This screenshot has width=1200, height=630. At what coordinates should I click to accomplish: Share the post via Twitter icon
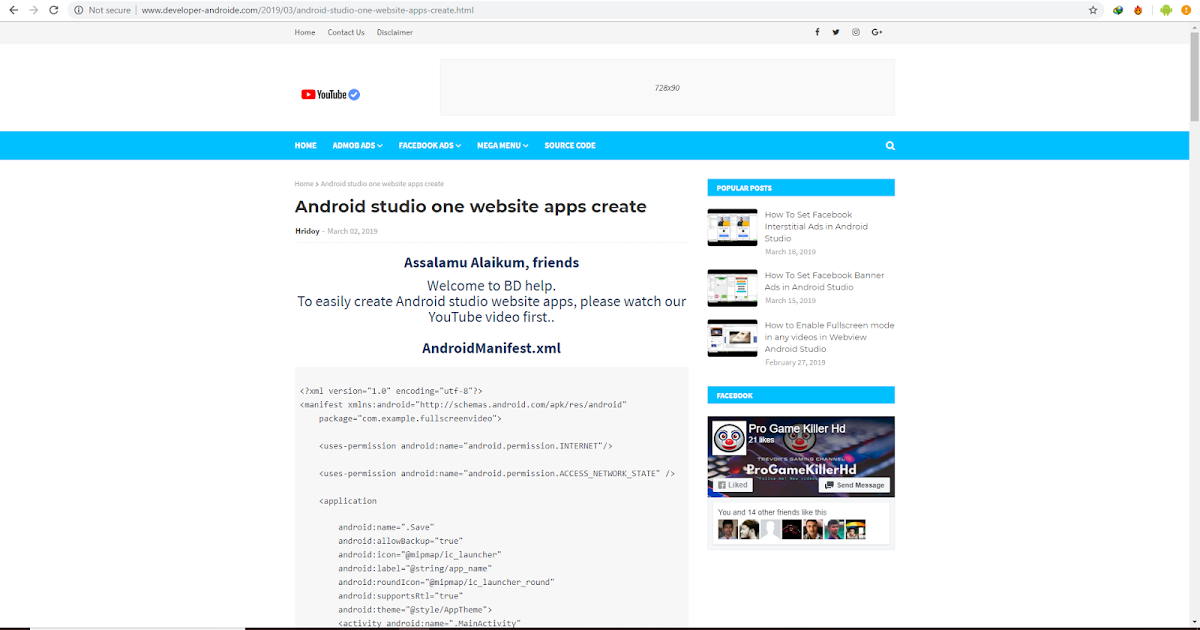[836, 31]
